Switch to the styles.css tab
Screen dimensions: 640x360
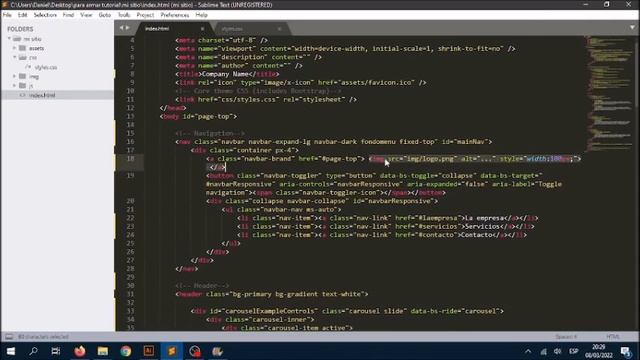pos(232,29)
